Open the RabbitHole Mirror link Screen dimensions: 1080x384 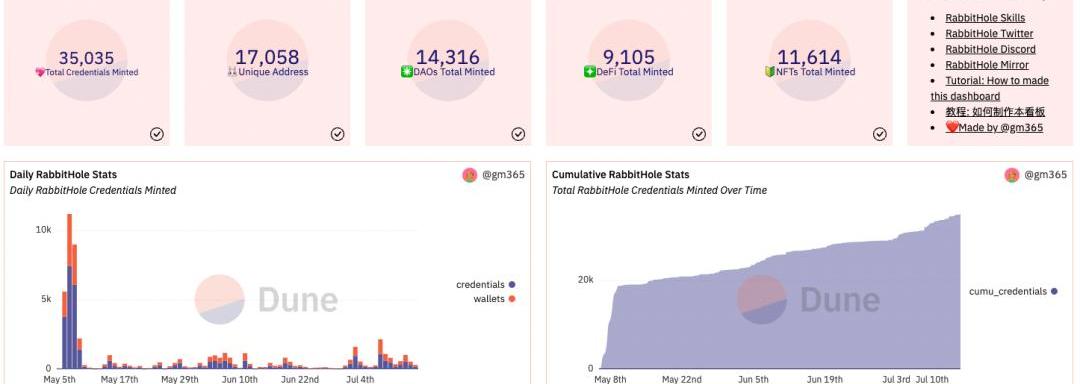point(987,65)
